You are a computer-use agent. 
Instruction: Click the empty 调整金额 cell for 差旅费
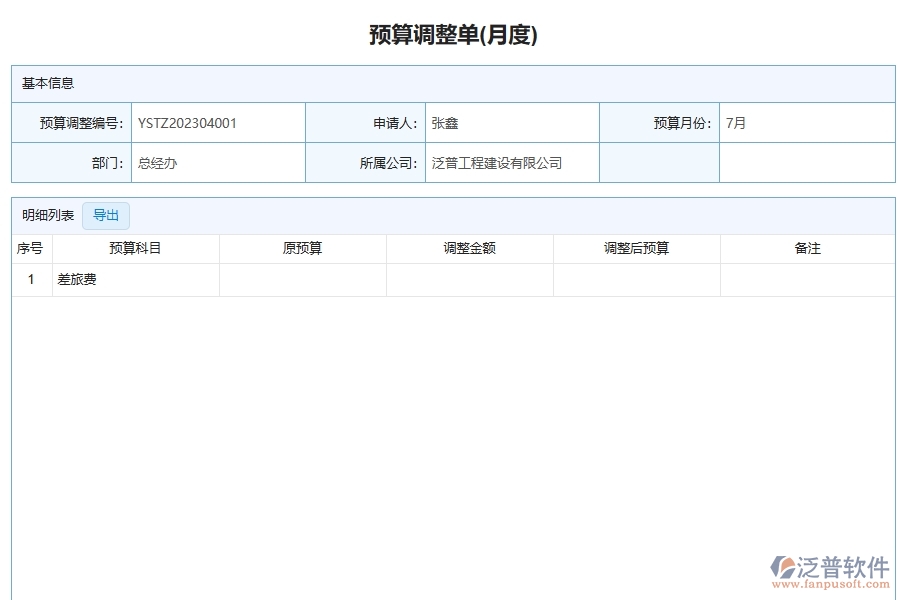(x=469, y=280)
